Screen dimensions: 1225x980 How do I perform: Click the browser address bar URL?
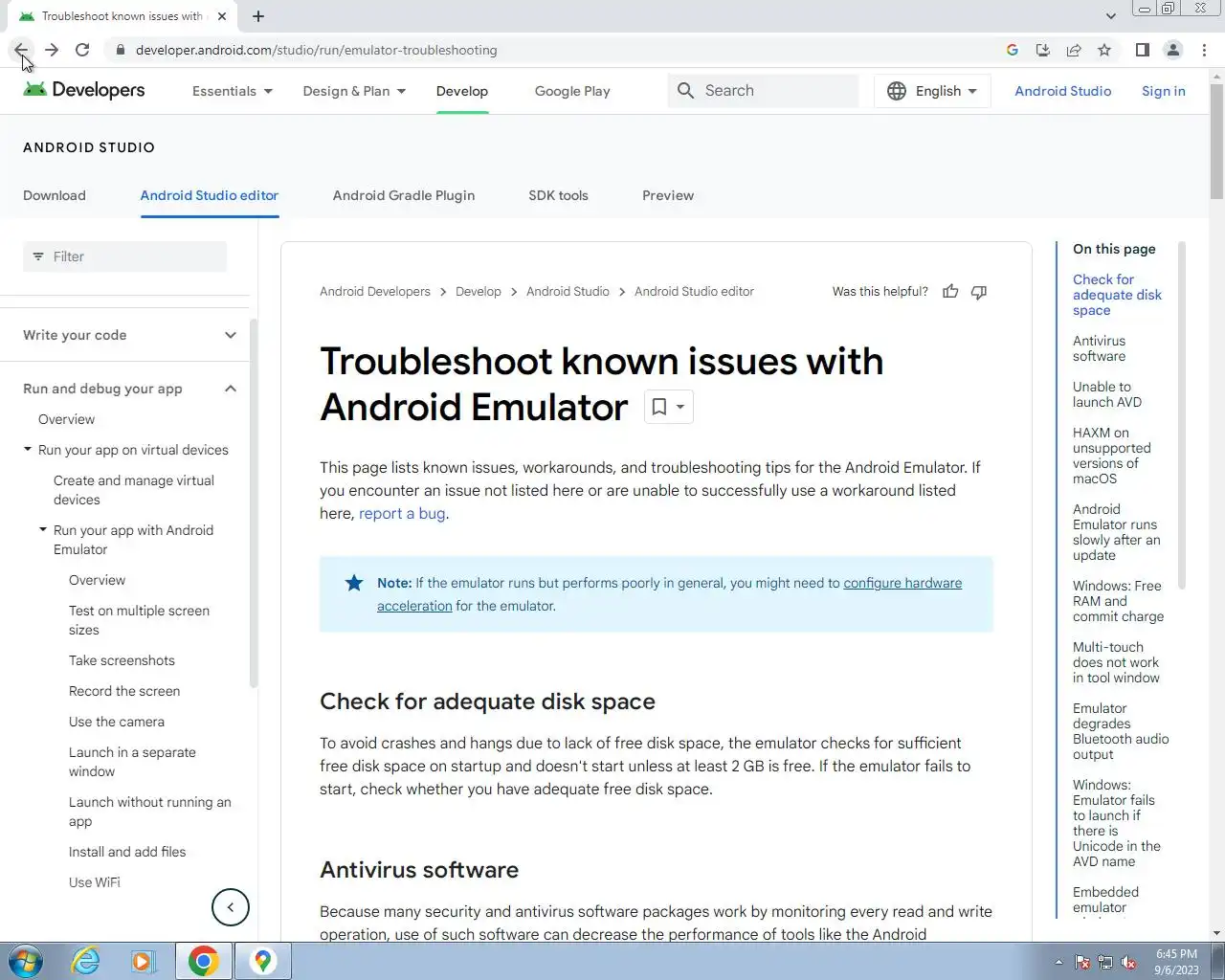click(x=316, y=50)
